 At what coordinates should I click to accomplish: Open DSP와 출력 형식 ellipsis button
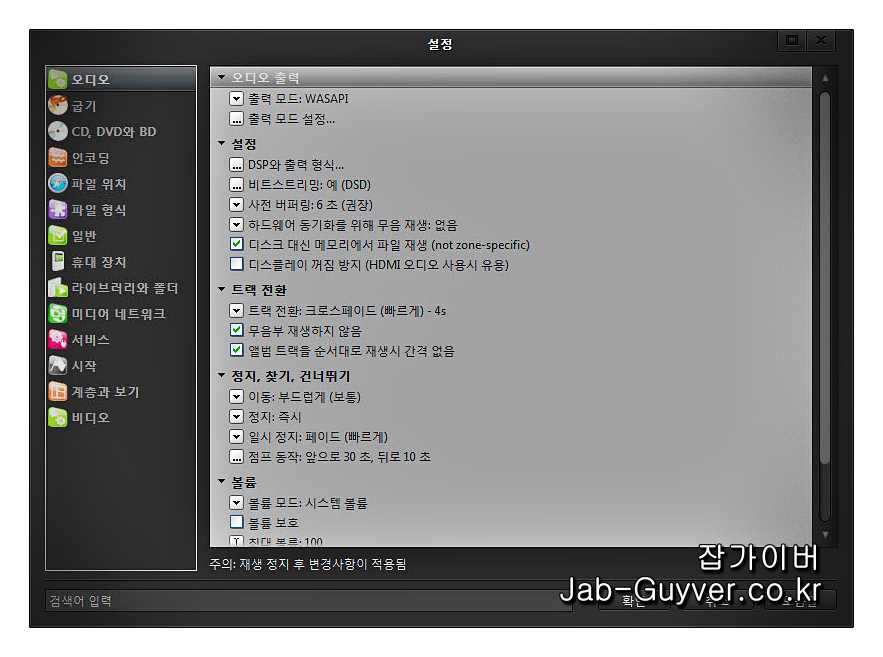point(237,165)
